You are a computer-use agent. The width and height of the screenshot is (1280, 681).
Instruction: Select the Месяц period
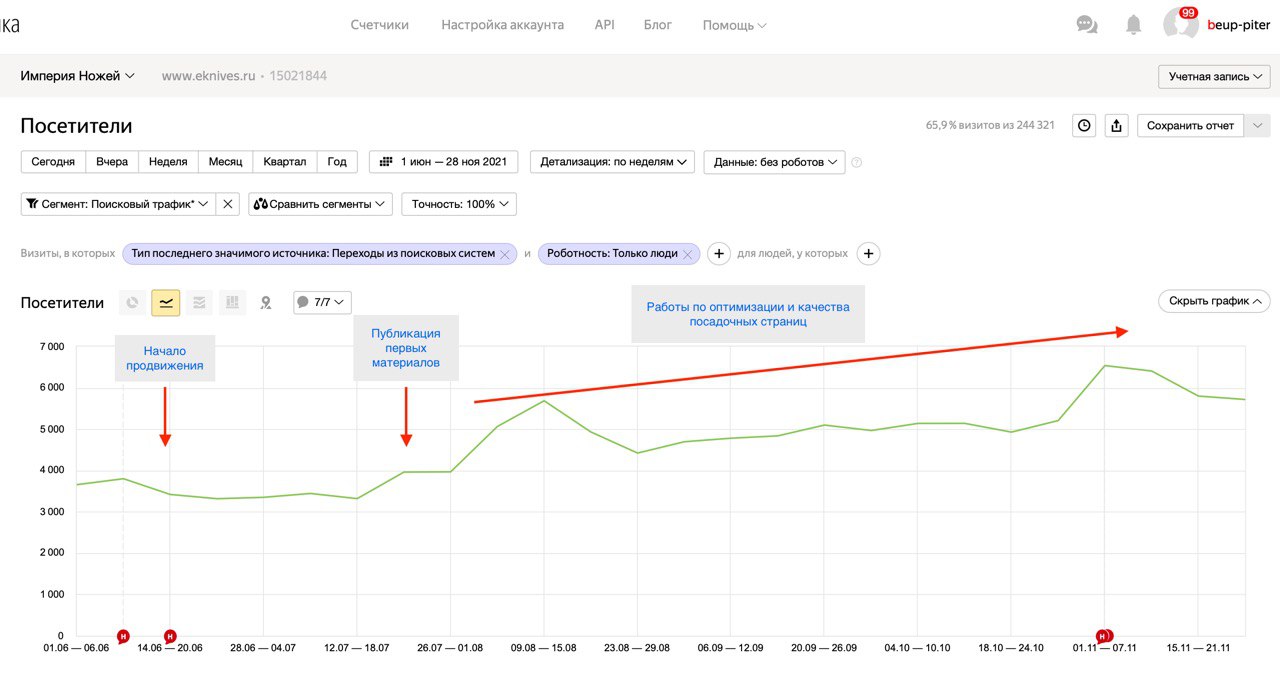[x=225, y=162]
